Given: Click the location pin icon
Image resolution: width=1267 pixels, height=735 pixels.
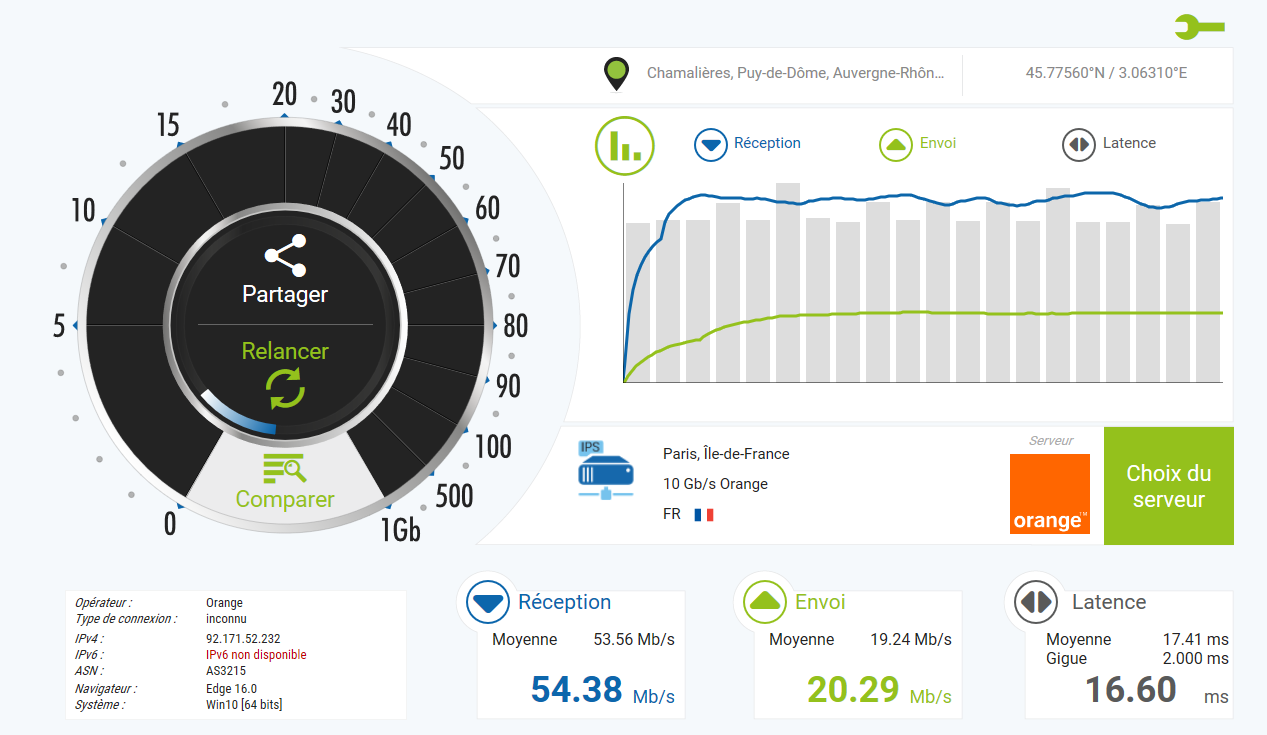Looking at the screenshot, I should [617, 75].
